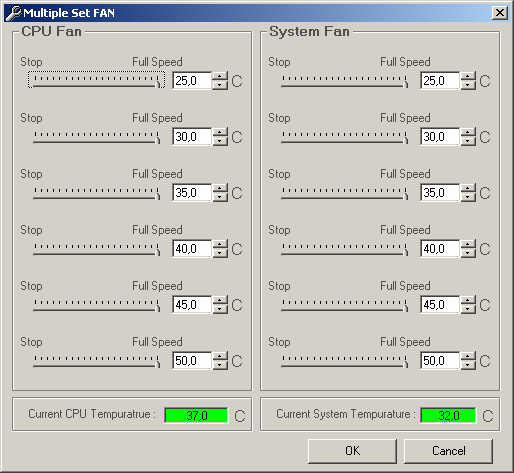Image resolution: width=514 pixels, height=473 pixels.
Task: Click the Cancel button
Action: point(448,451)
